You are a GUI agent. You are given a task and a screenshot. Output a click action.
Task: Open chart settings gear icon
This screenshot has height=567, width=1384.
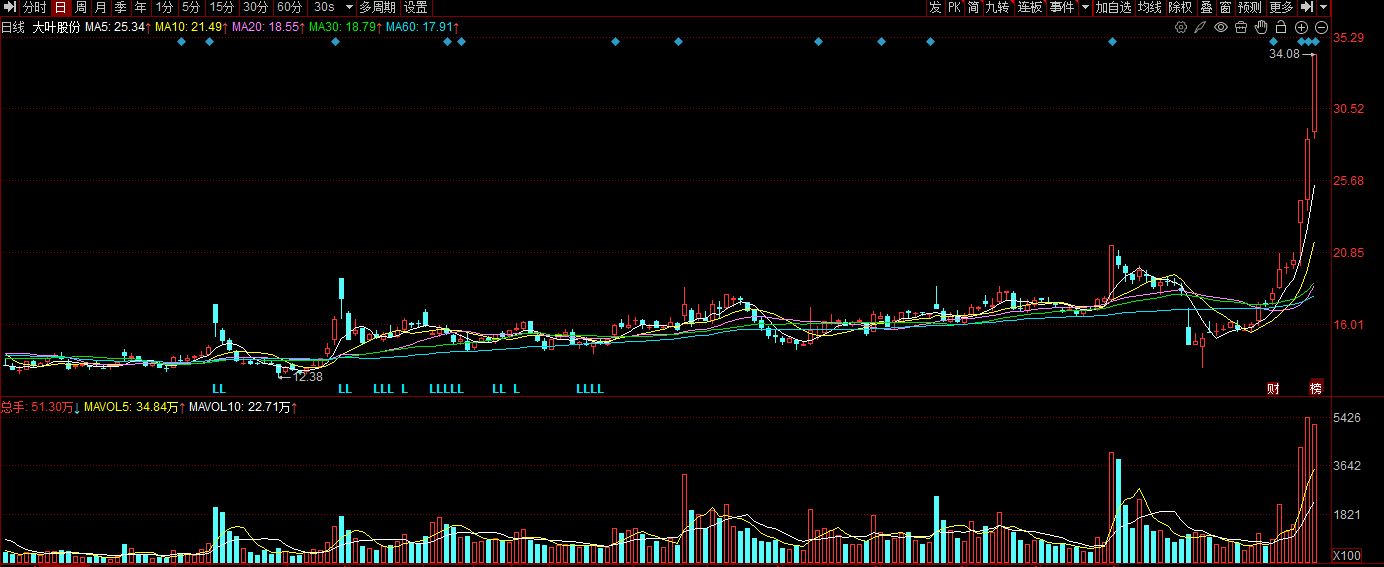click(1181, 27)
